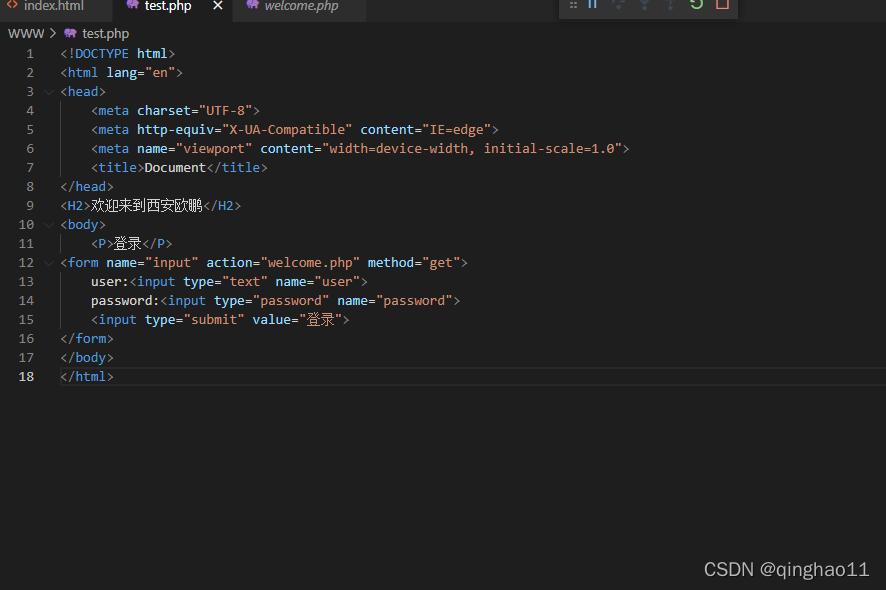The height and width of the screenshot is (590, 886).
Task: Click the opening <head> tag on line 3
Action: (83, 92)
